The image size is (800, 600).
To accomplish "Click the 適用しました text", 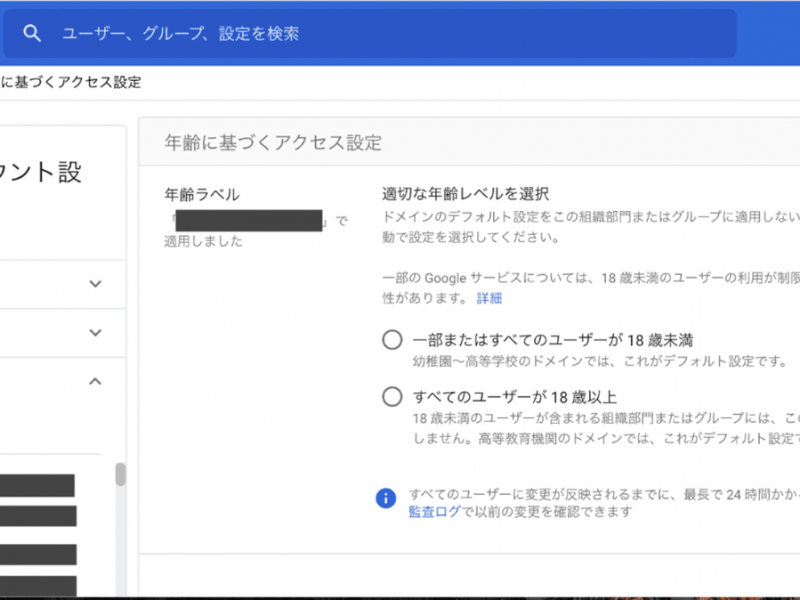I will point(203,241).
